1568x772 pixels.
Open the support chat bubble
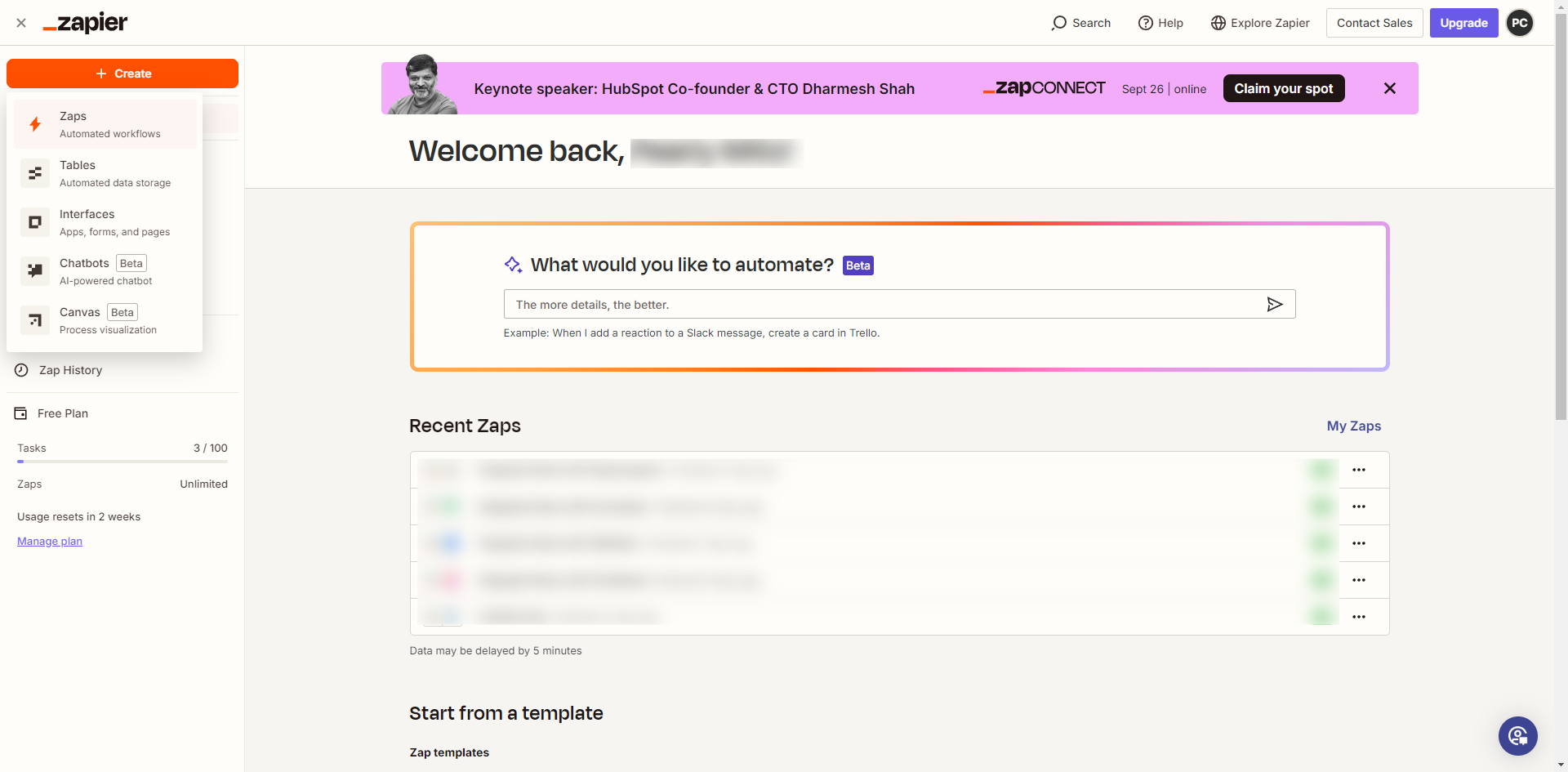point(1518,736)
